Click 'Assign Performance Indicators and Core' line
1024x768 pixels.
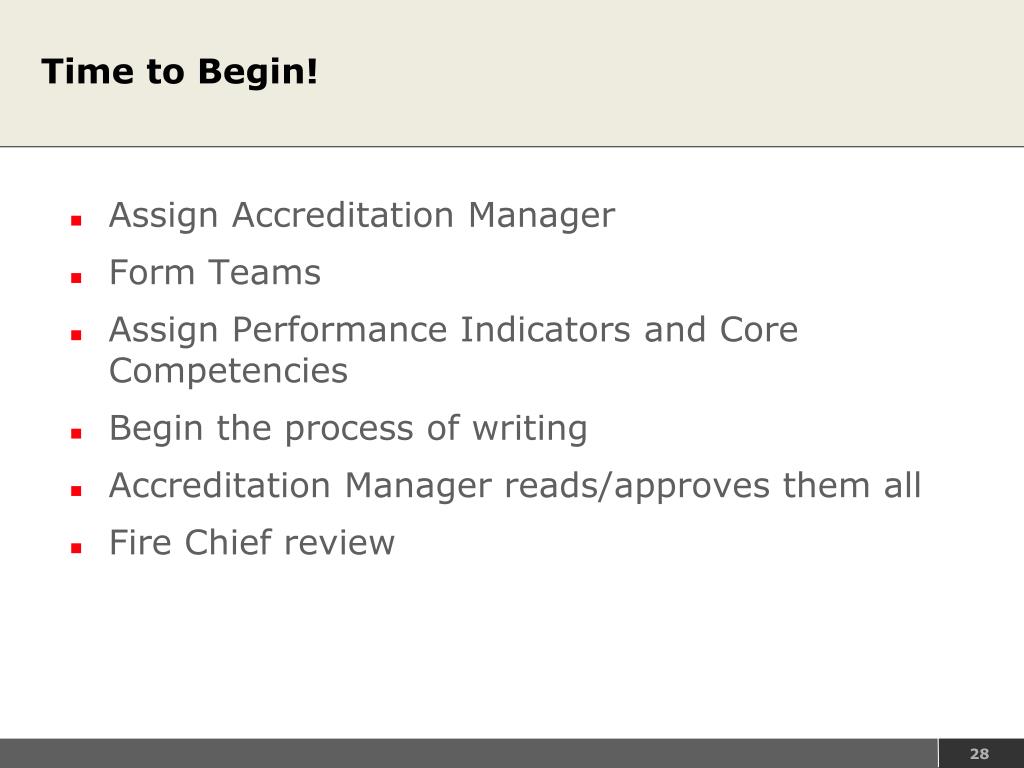[x=453, y=330]
